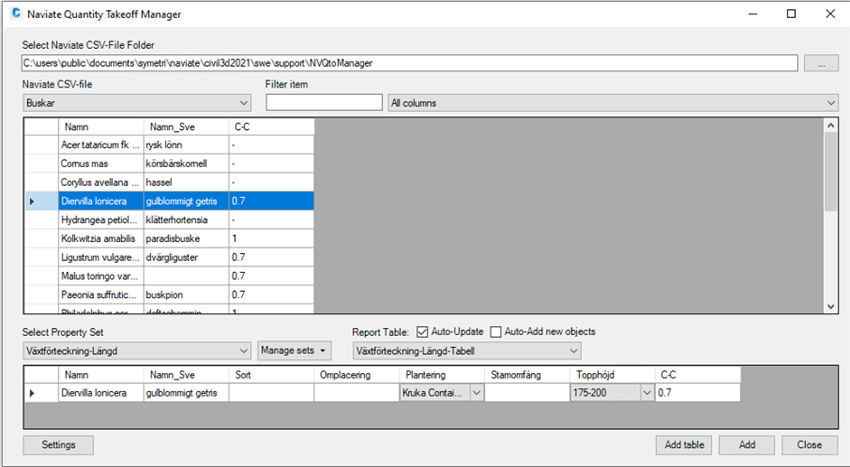Viewport: 850px width, 467px height.
Task: Click the CSV-file folder path field
Action: [410, 63]
